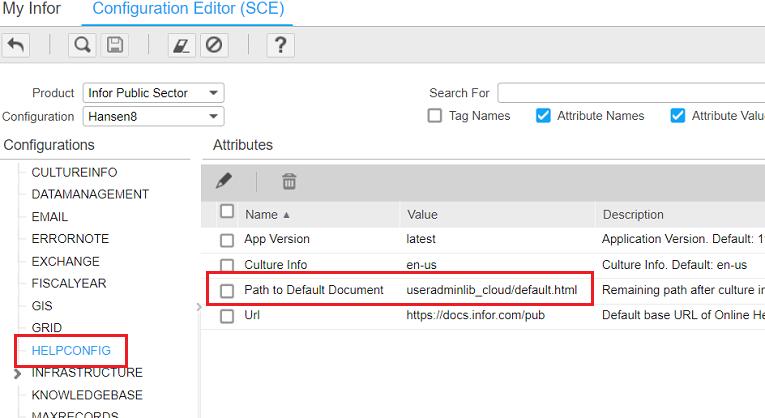765x418 pixels.
Task: Click the pencil edit attribute icon
Action: 225,181
